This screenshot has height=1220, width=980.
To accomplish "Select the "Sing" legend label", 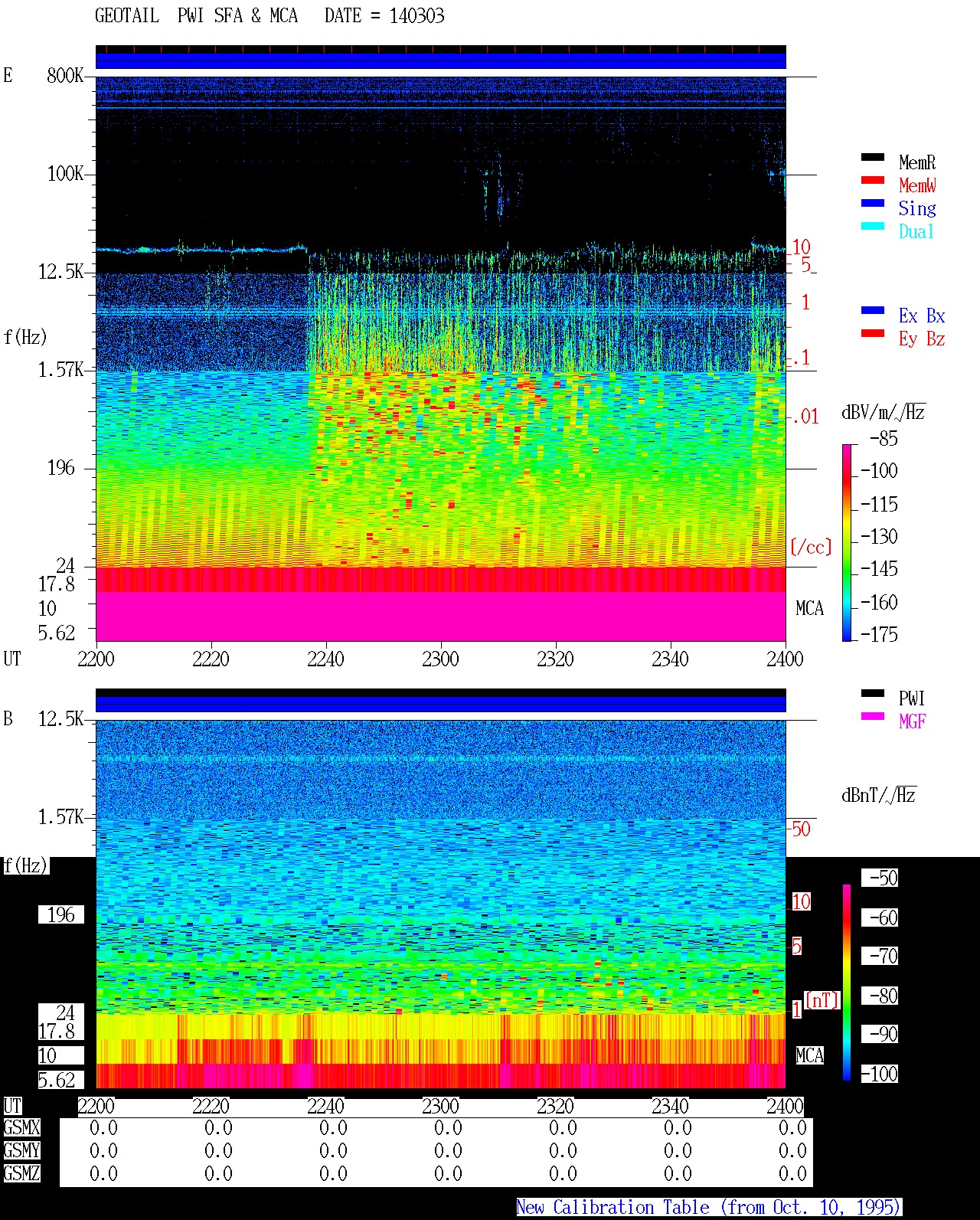I will click(917, 208).
